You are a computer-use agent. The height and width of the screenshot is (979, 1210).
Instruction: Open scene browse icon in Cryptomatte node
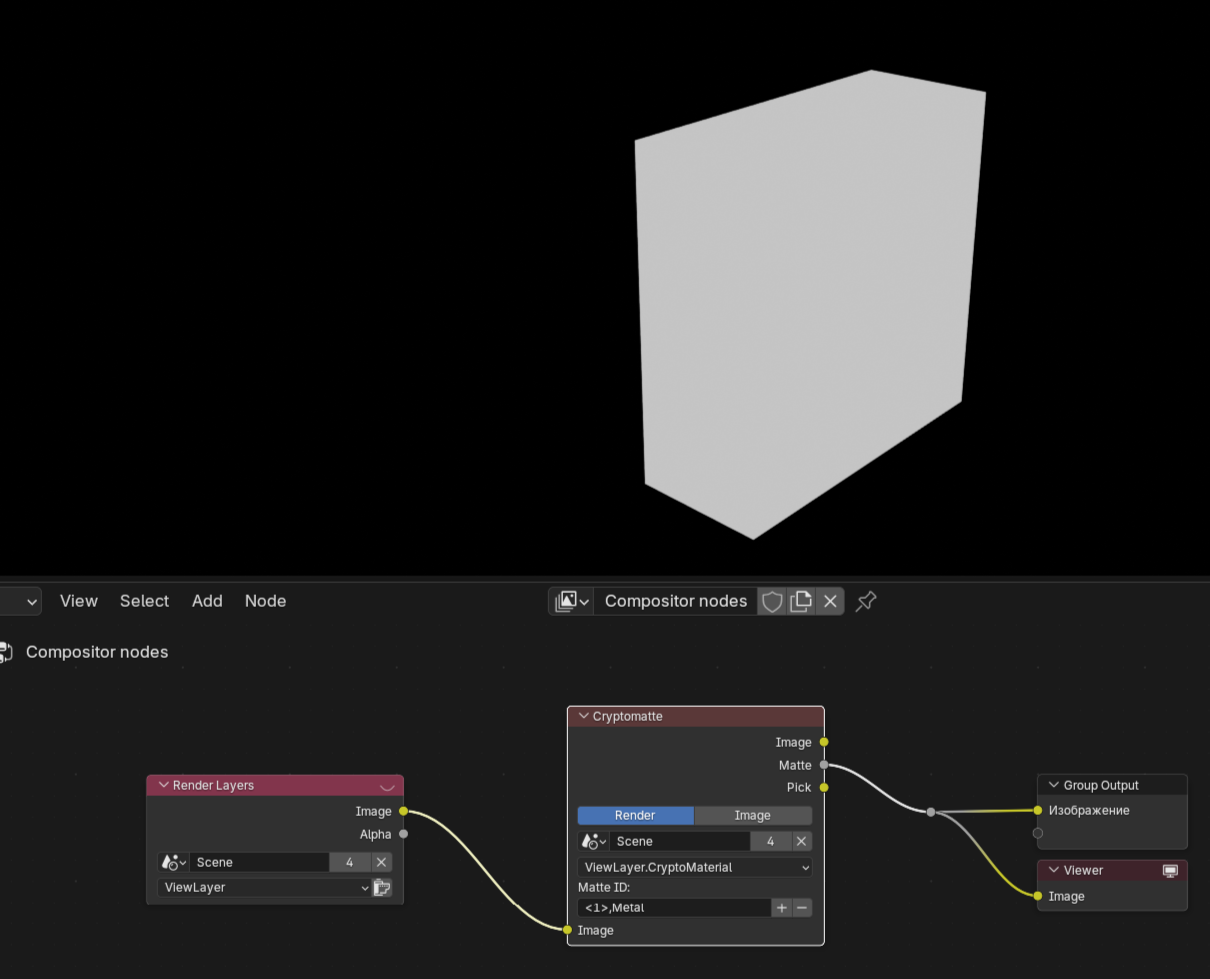pyautogui.click(x=594, y=841)
